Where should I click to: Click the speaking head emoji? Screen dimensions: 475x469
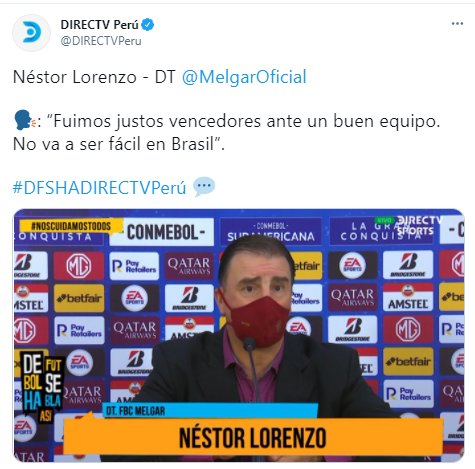[23, 121]
